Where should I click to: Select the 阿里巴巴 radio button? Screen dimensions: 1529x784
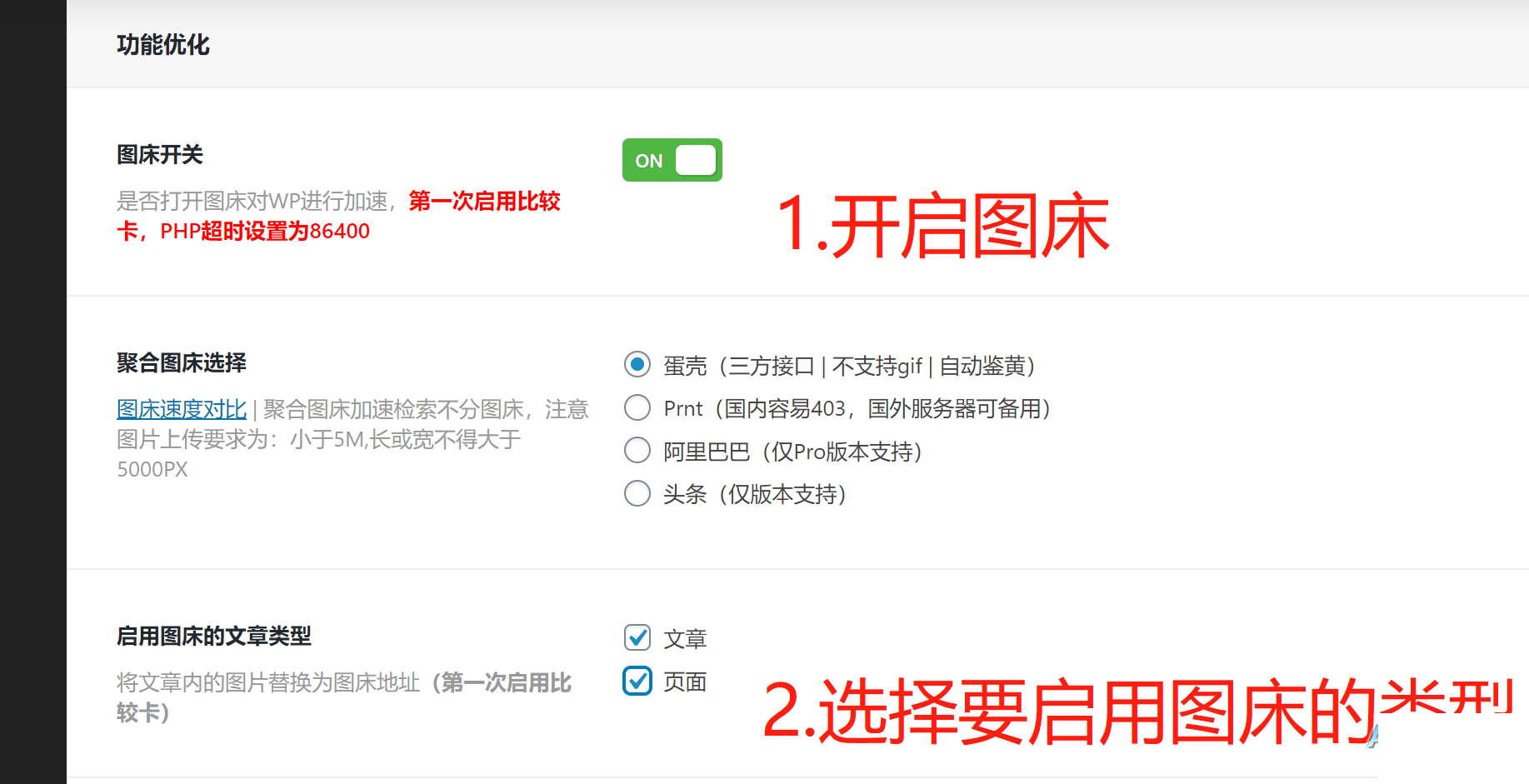click(637, 451)
